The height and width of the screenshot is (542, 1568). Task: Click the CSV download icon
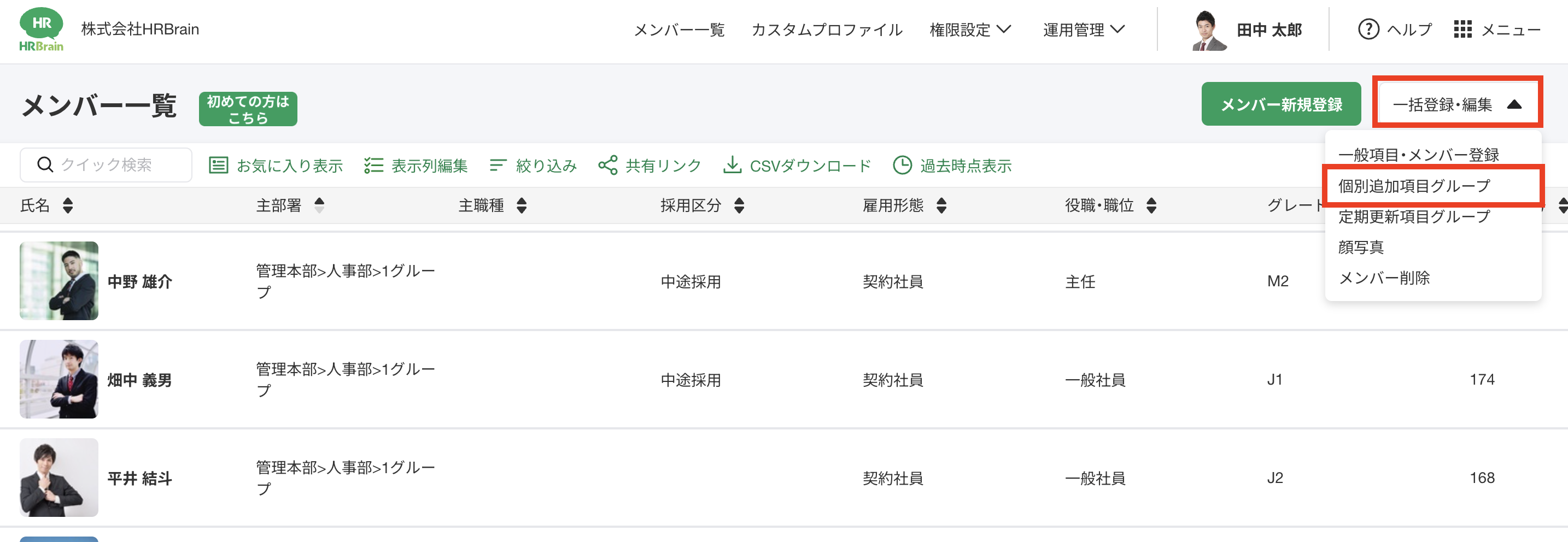[732, 166]
